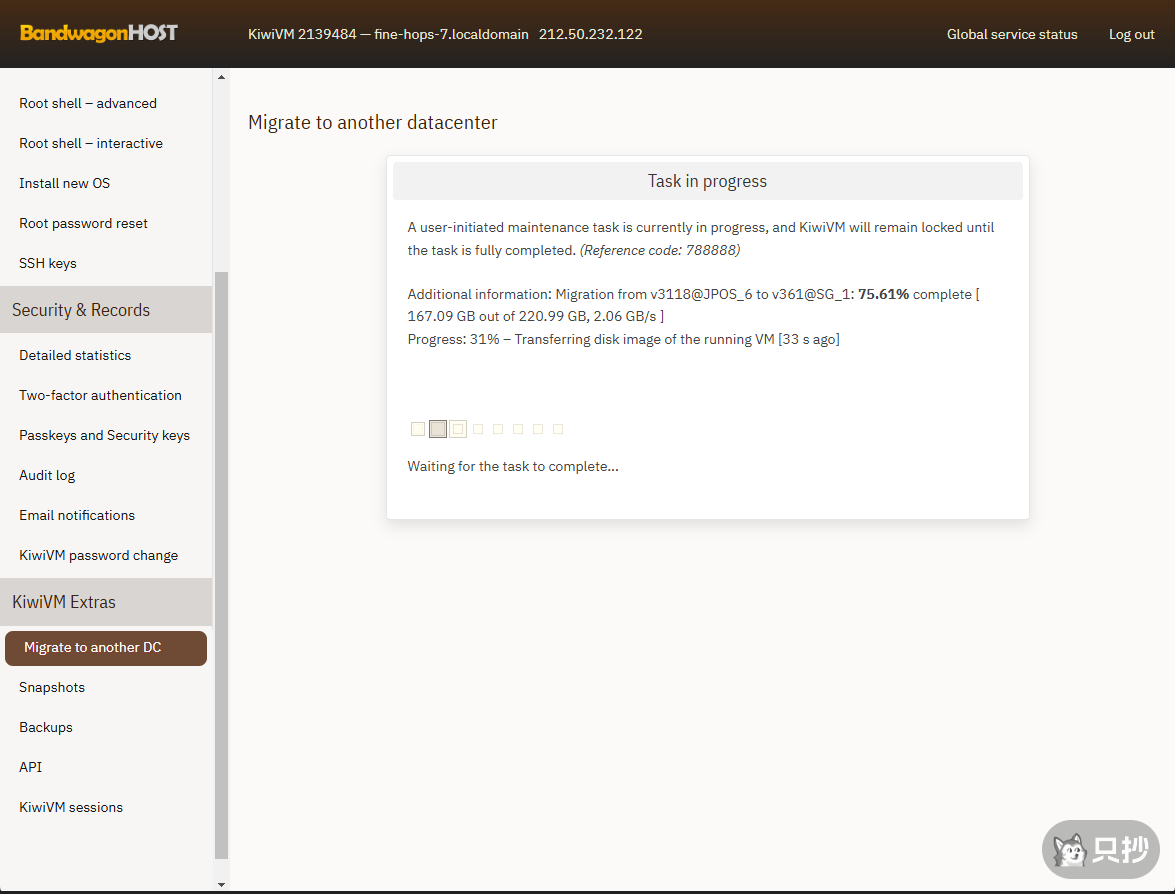This screenshot has width=1175, height=894.
Task: Click the 'Progress: 31%' status line
Action: (623, 339)
